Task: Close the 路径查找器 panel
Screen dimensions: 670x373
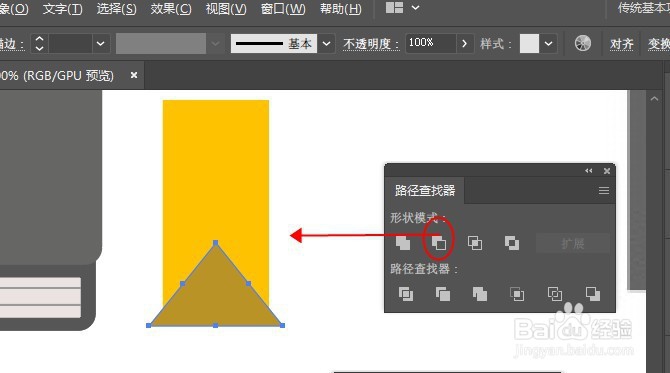Action: coord(607,171)
